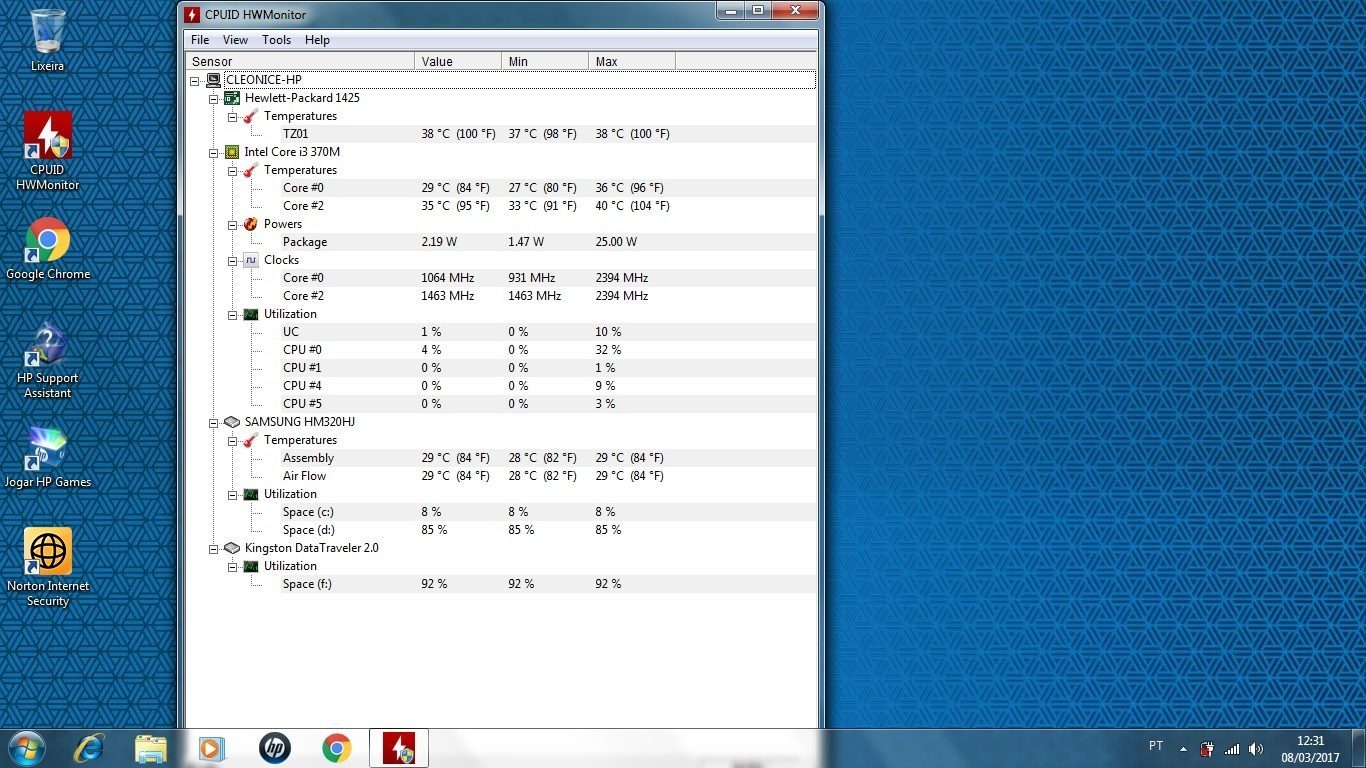Open Windows Explorer folder in the taskbar
Viewport: 1366px width, 768px height.
coord(151,748)
